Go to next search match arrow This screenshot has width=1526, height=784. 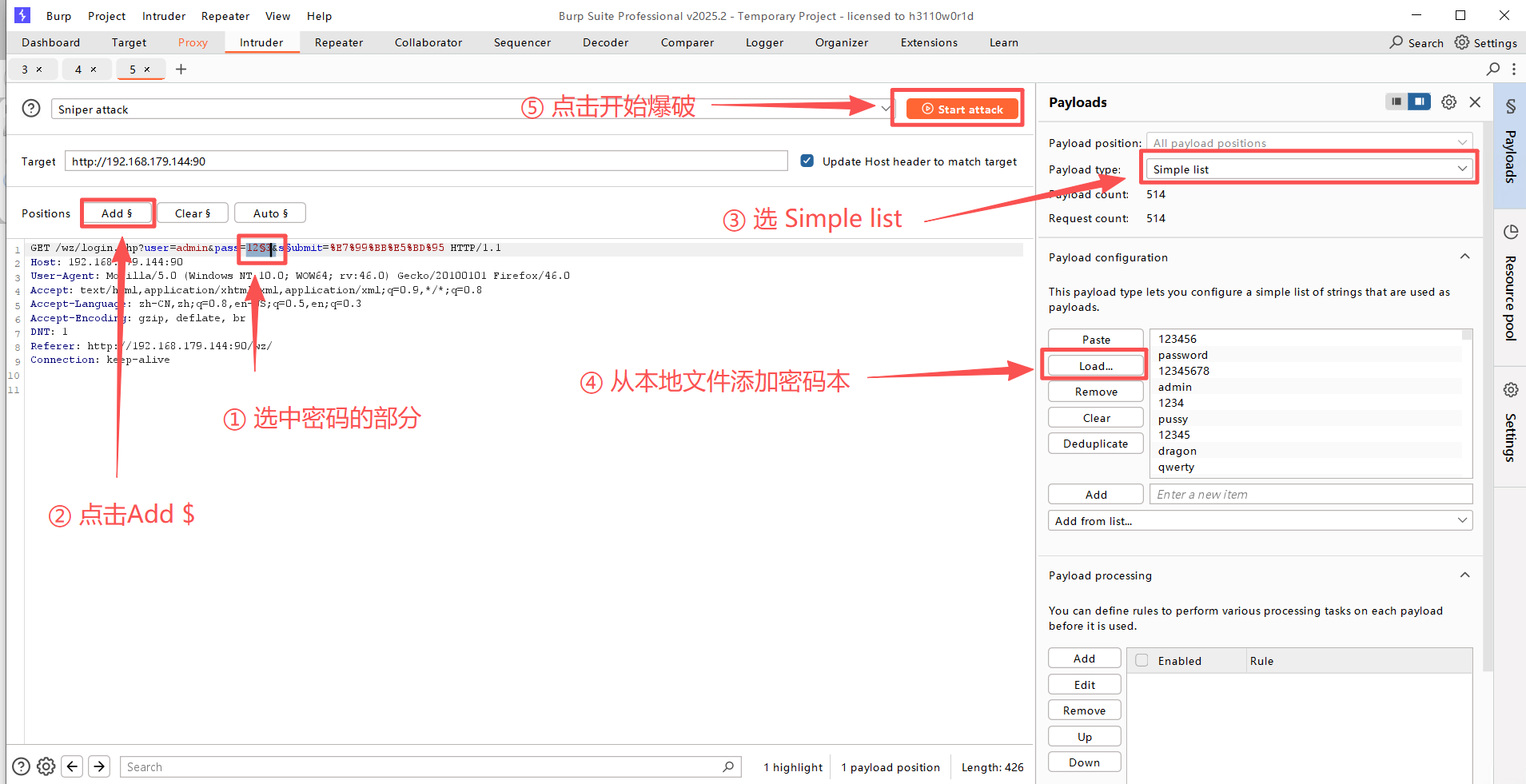[x=99, y=766]
